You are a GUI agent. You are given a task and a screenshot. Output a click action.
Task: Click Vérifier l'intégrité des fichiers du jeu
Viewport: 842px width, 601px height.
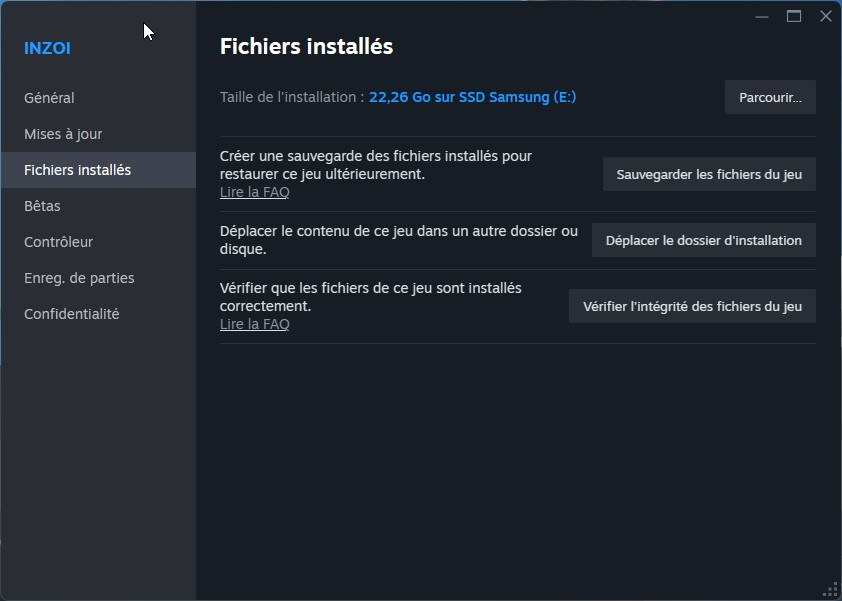(x=692, y=306)
